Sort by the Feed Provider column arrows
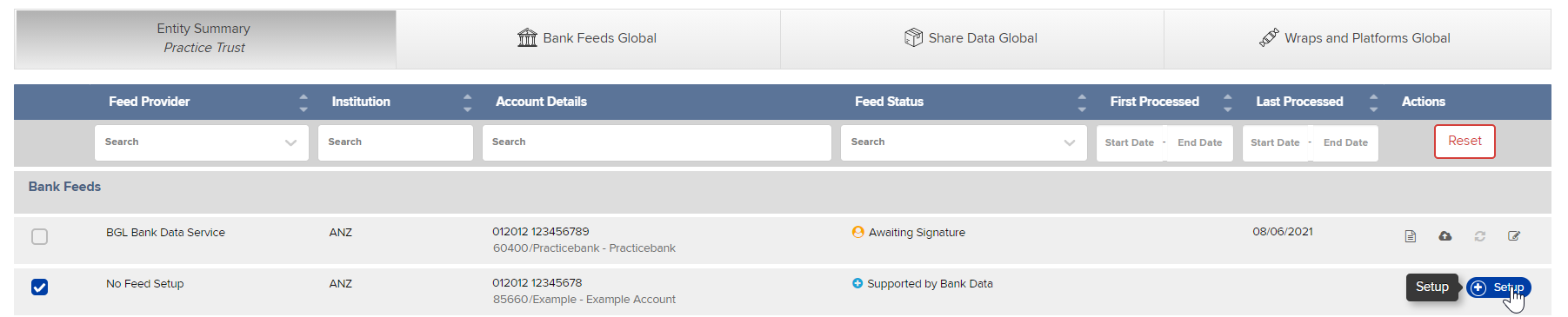 tap(304, 102)
